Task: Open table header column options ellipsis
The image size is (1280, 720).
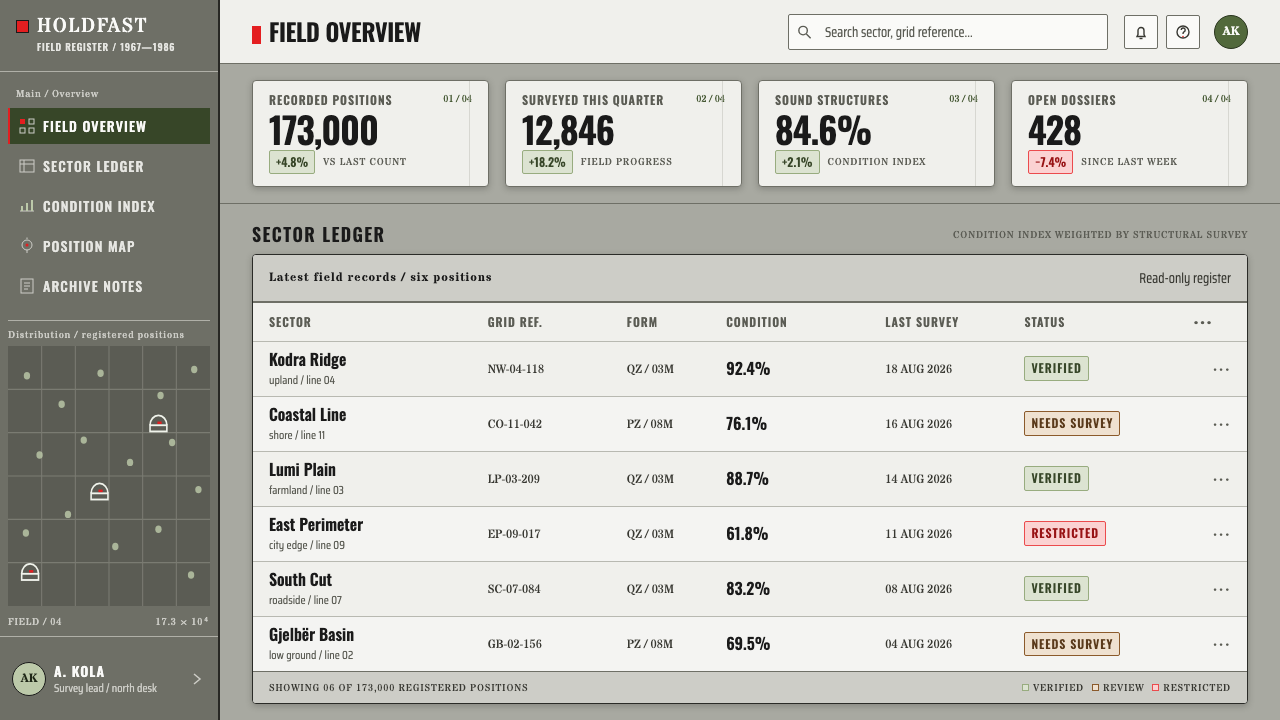Action: (1203, 322)
